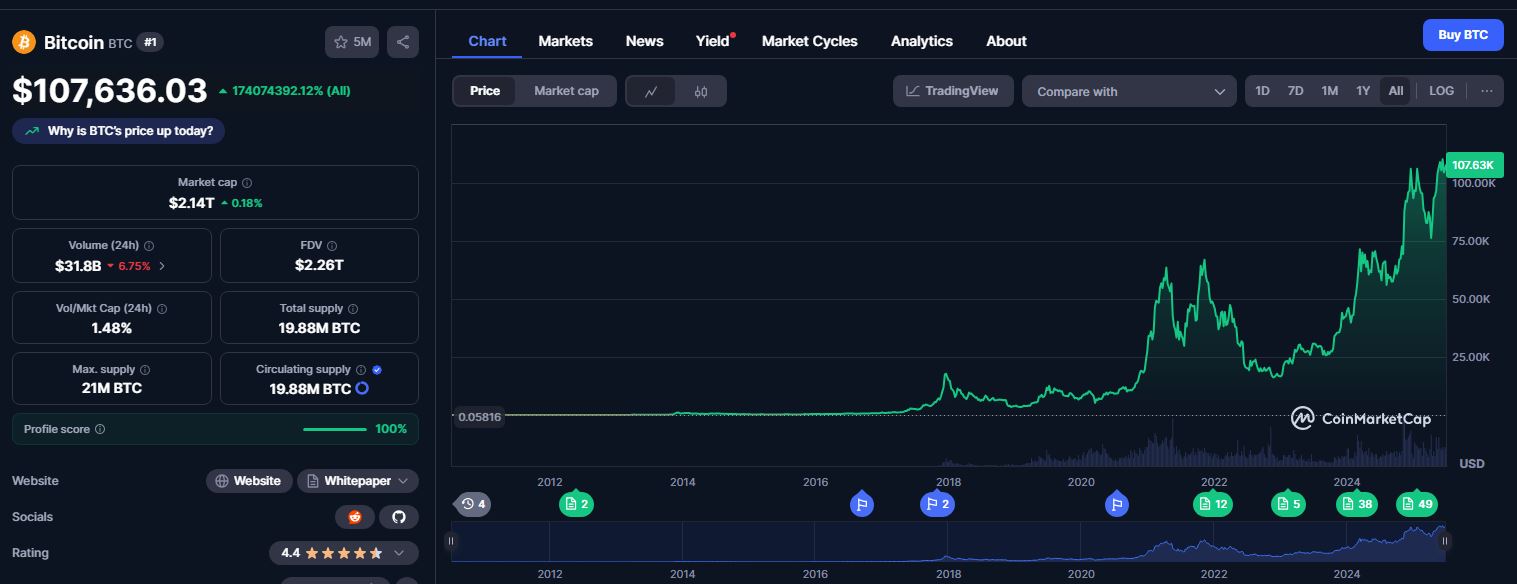Select the Price chart toggle

click(485, 91)
